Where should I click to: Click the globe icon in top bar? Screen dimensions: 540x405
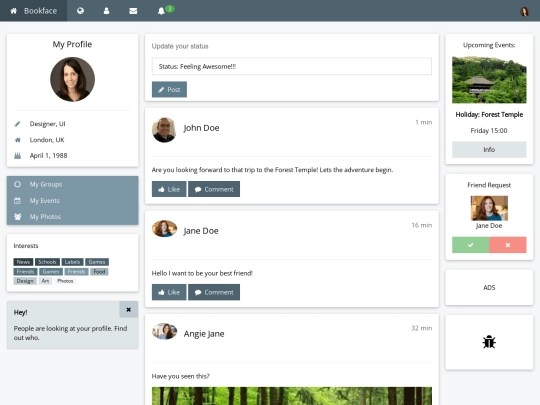point(80,11)
